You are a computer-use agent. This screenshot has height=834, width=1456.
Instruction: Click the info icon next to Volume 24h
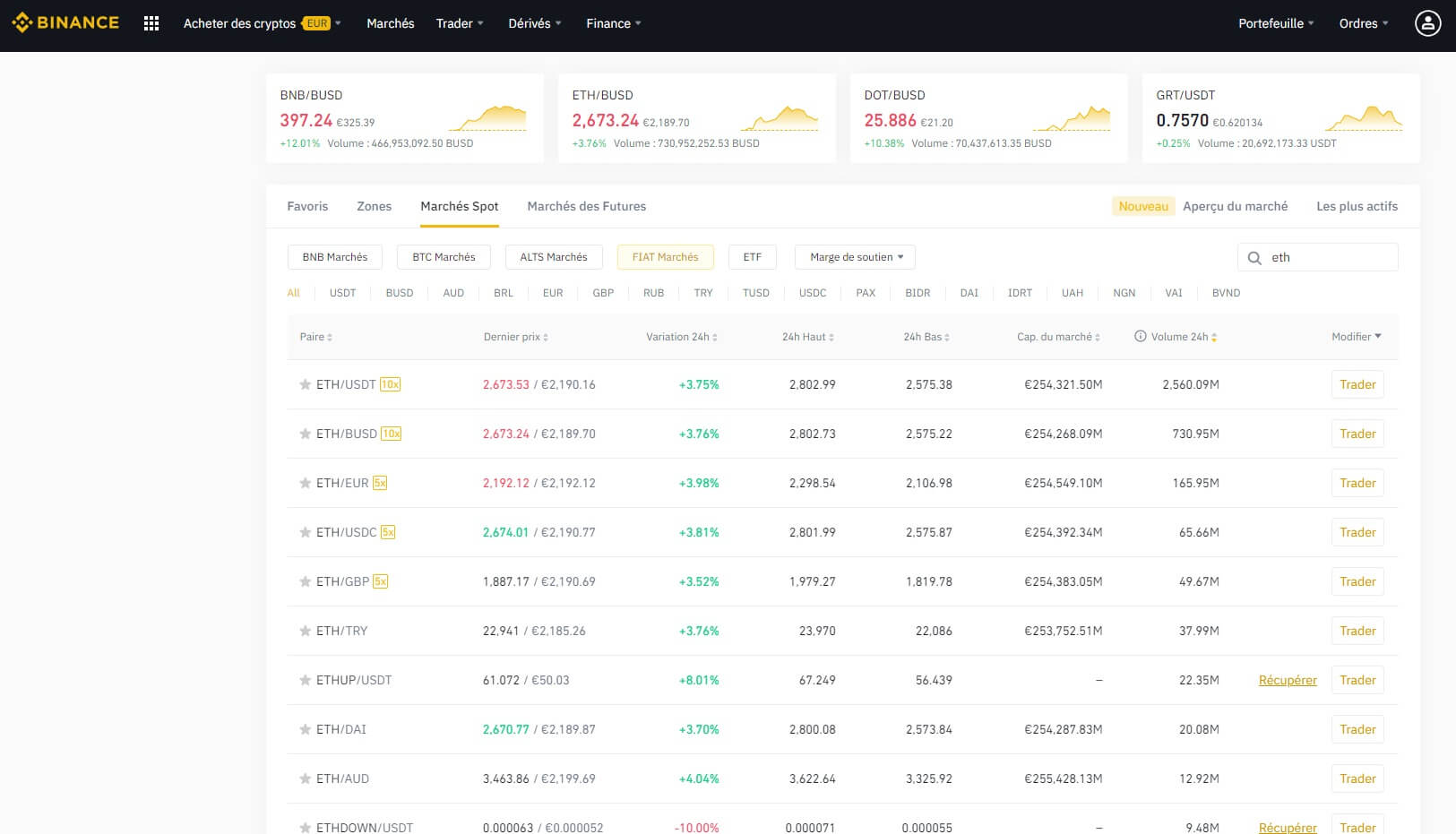1139,336
